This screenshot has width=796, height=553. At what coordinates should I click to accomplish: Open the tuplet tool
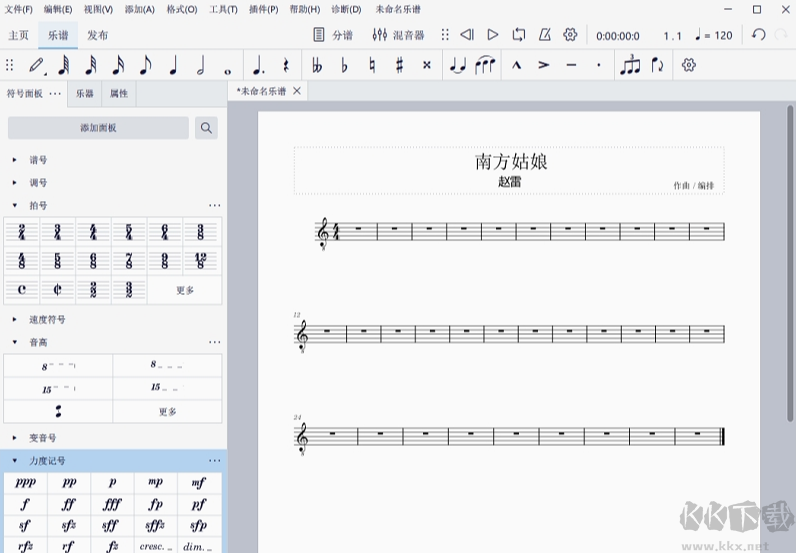(x=630, y=65)
